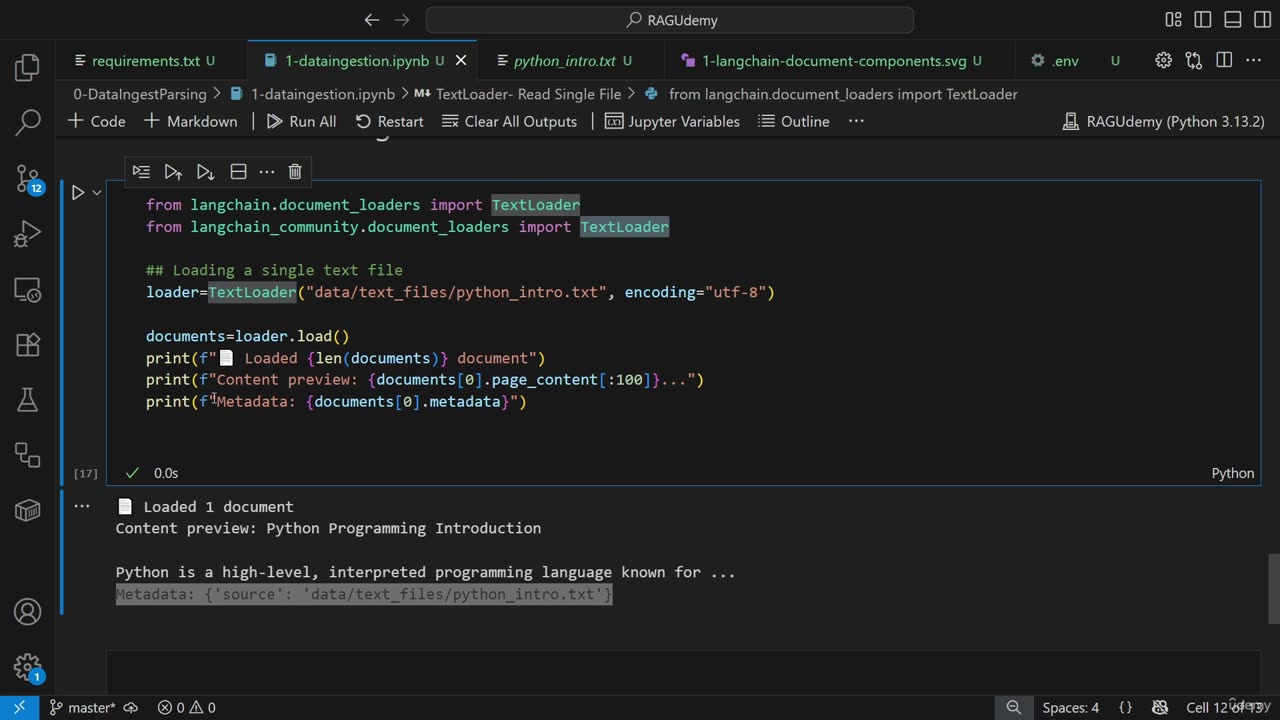The image size is (1280, 720).
Task: Open the RAGUdemy Python 3.13.2 kernel picker
Action: (x=1163, y=121)
